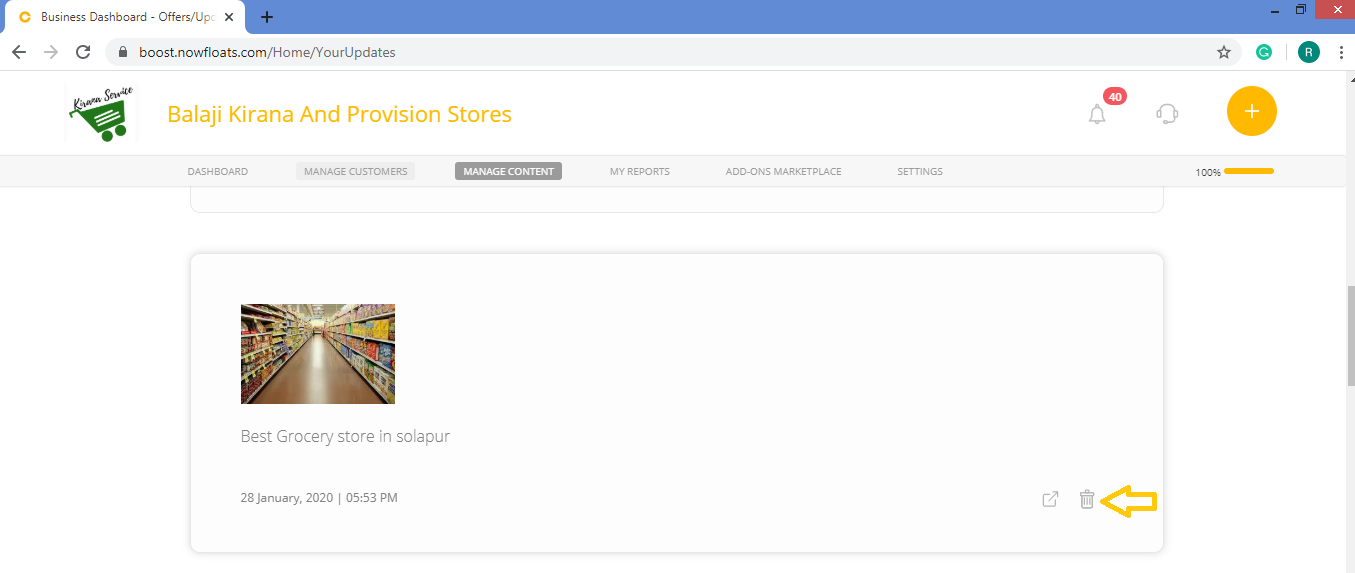This screenshot has height=573, width=1355.
Task: Click the grocery store aisle thumbnail
Action: tap(318, 354)
